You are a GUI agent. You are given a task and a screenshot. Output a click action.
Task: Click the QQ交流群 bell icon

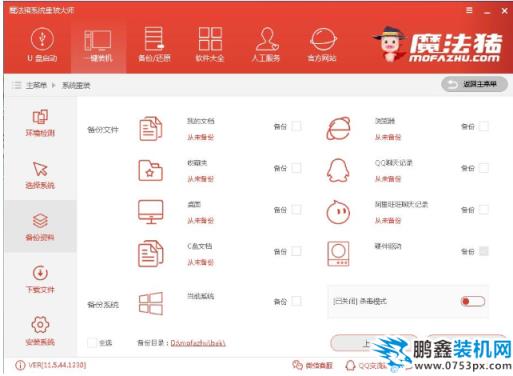tap(350, 365)
